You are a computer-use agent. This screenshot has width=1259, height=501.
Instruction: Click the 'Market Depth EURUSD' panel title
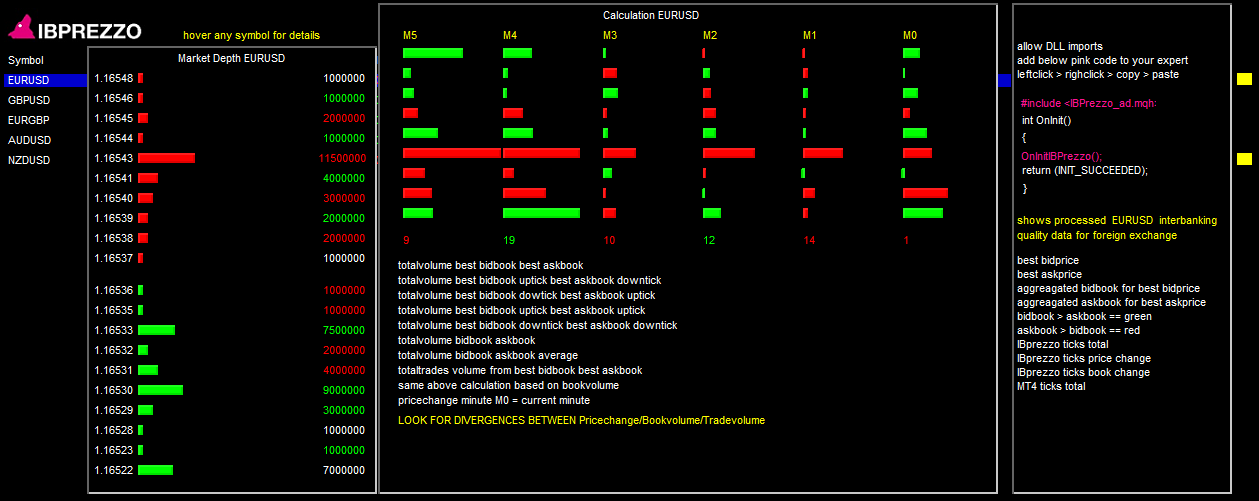pos(231,58)
